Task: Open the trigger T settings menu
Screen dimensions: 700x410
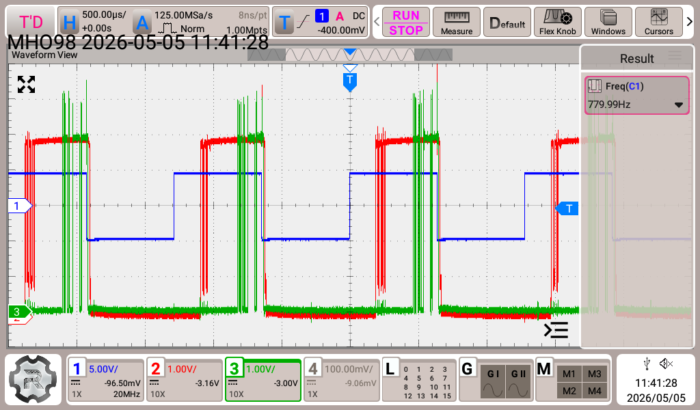Action: [284, 22]
